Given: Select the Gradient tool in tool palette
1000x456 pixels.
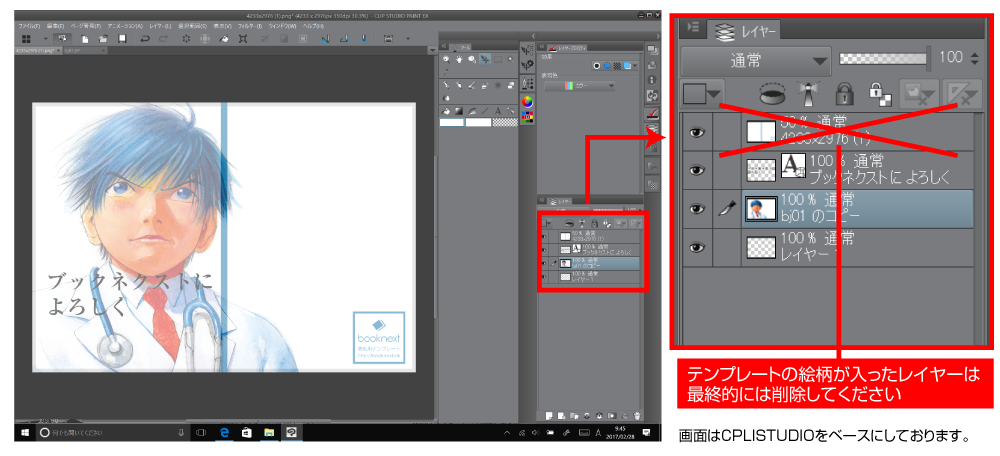Looking at the screenshot, I should click(459, 111).
